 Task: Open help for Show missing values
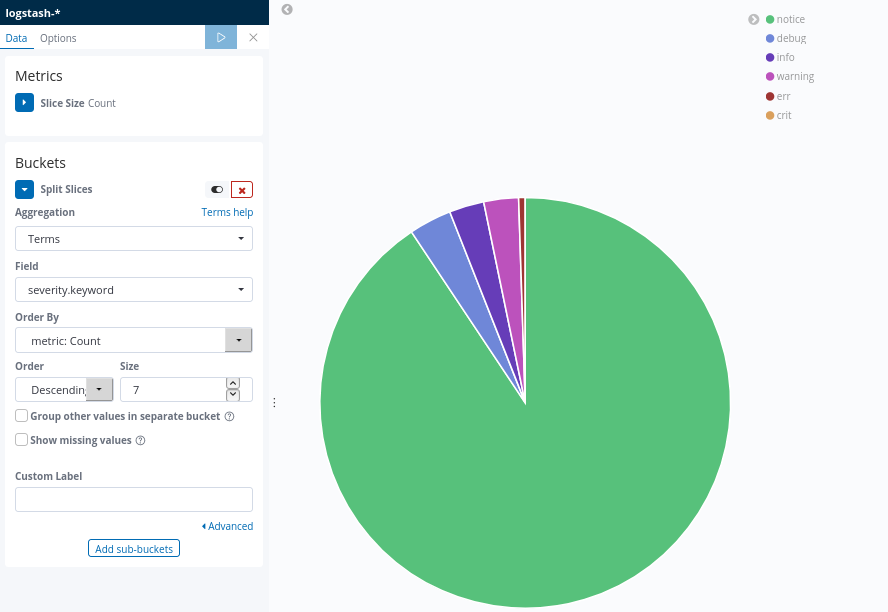[x=140, y=440]
